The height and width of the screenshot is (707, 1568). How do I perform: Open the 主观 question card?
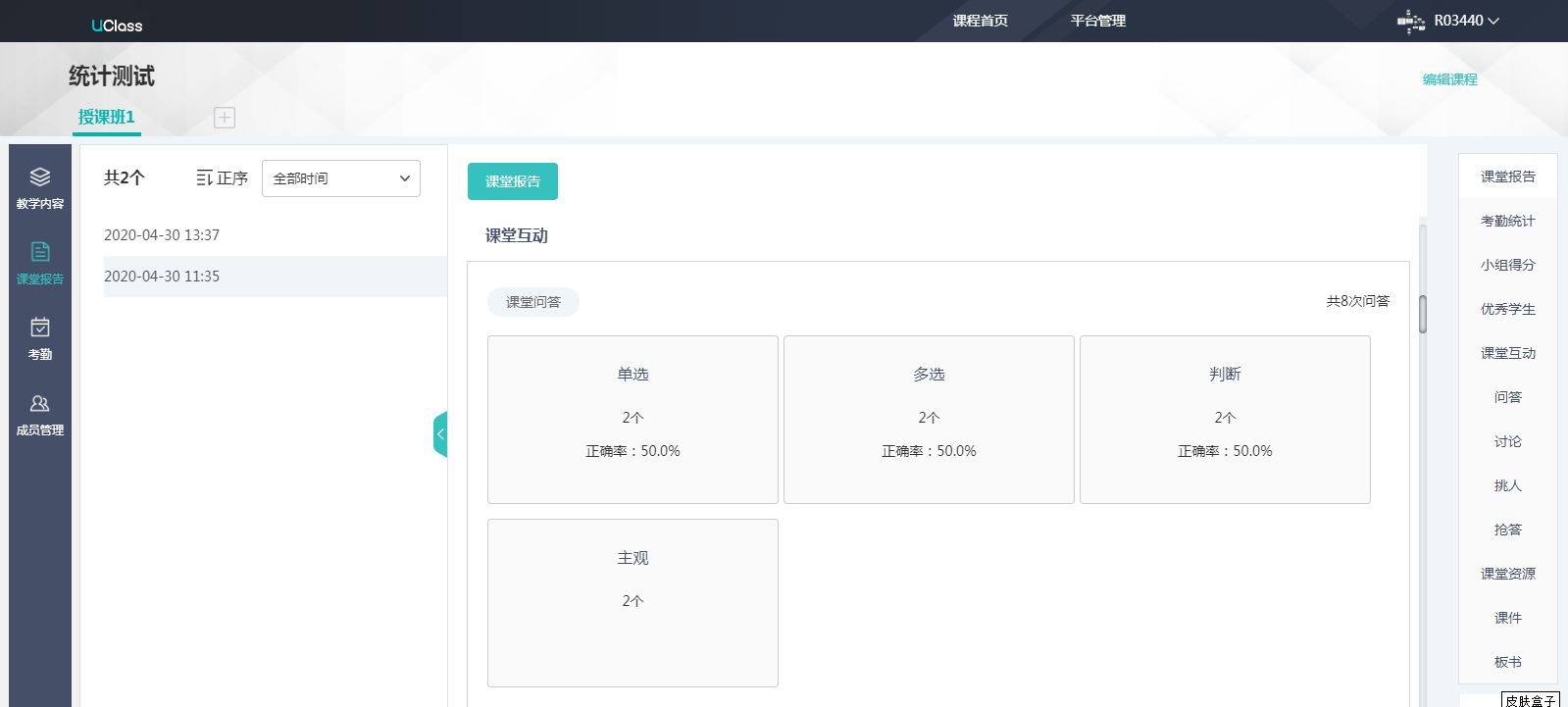pos(632,603)
